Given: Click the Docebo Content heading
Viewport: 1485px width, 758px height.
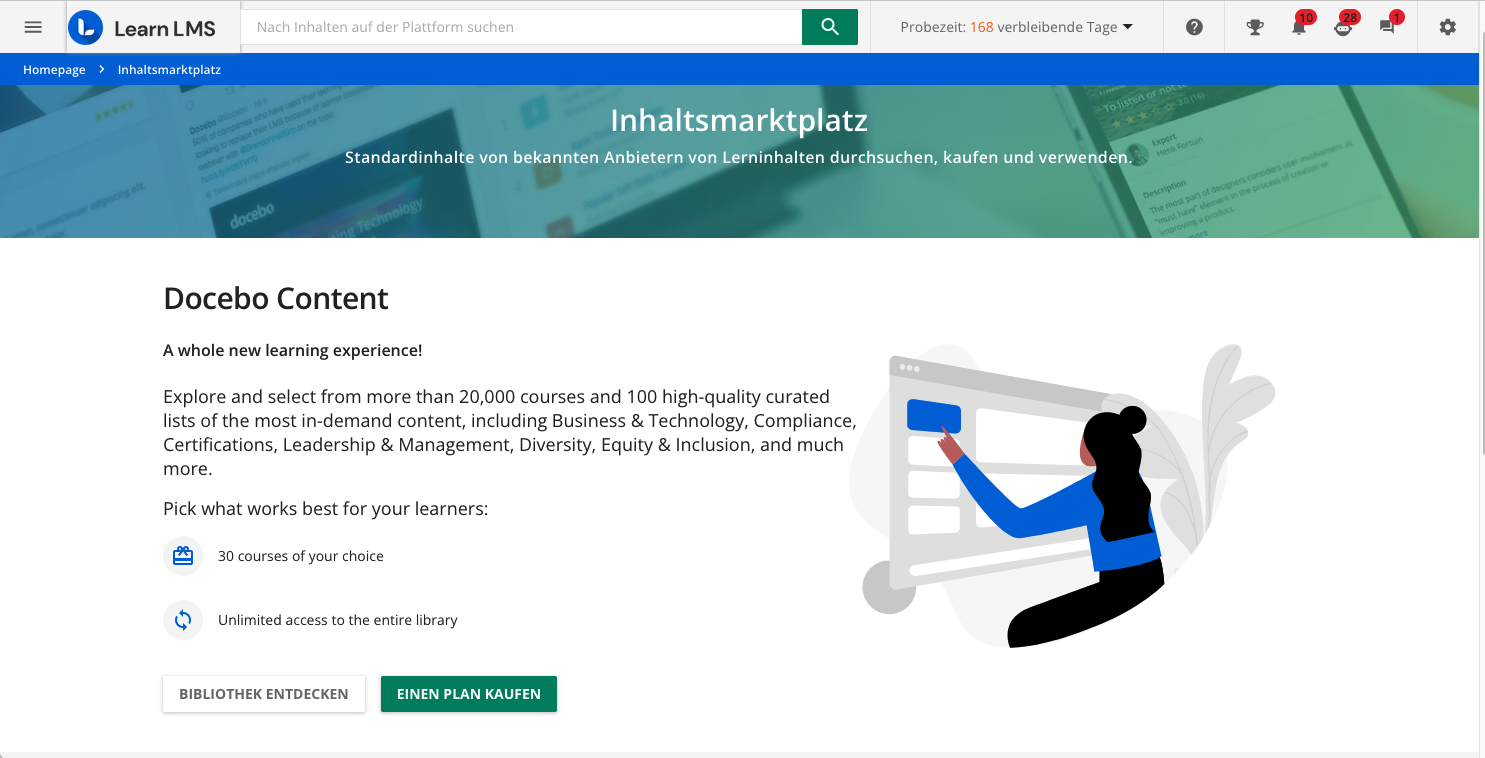Looking at the screenshot, I should pos(276,298).
